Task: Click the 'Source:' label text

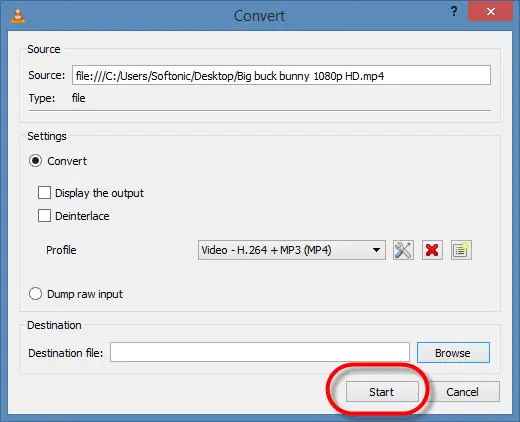Action: click(47, 75)
